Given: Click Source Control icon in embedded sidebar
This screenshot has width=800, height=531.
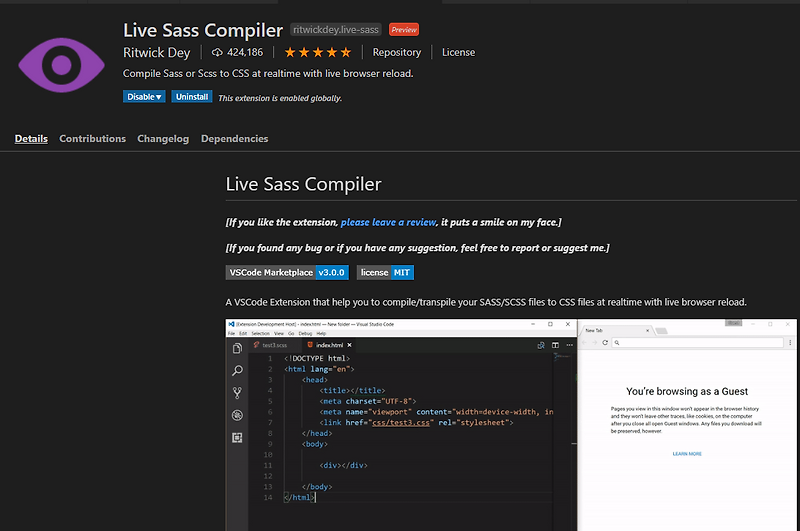Looking at the screenshot, I should coord(237,393).
